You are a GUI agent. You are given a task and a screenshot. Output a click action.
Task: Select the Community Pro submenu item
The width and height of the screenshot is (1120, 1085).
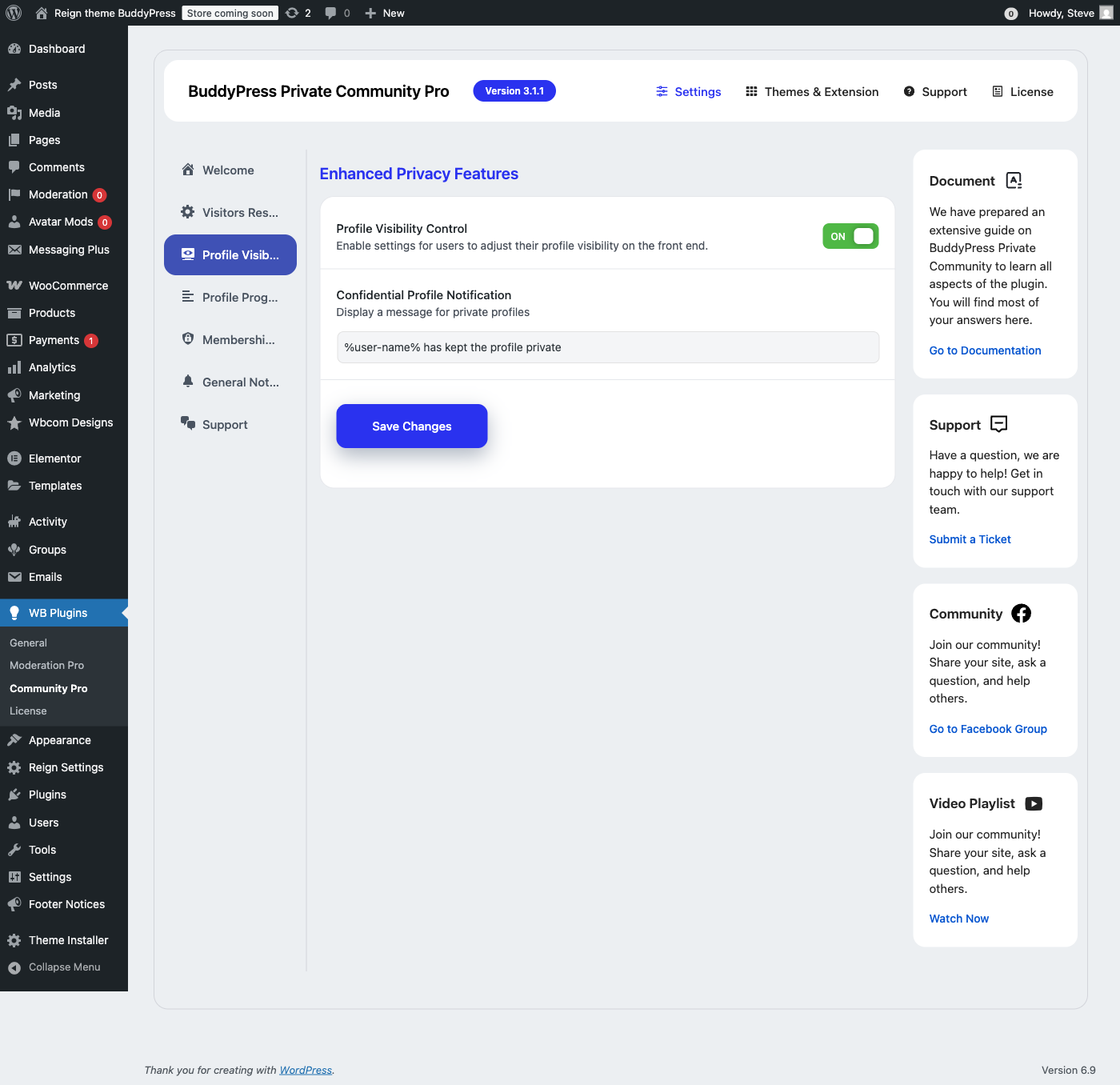(x=49, y=688)
